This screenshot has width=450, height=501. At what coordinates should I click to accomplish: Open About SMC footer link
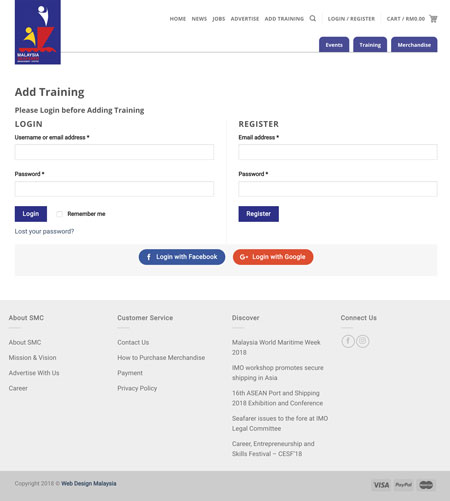[25, 342]
